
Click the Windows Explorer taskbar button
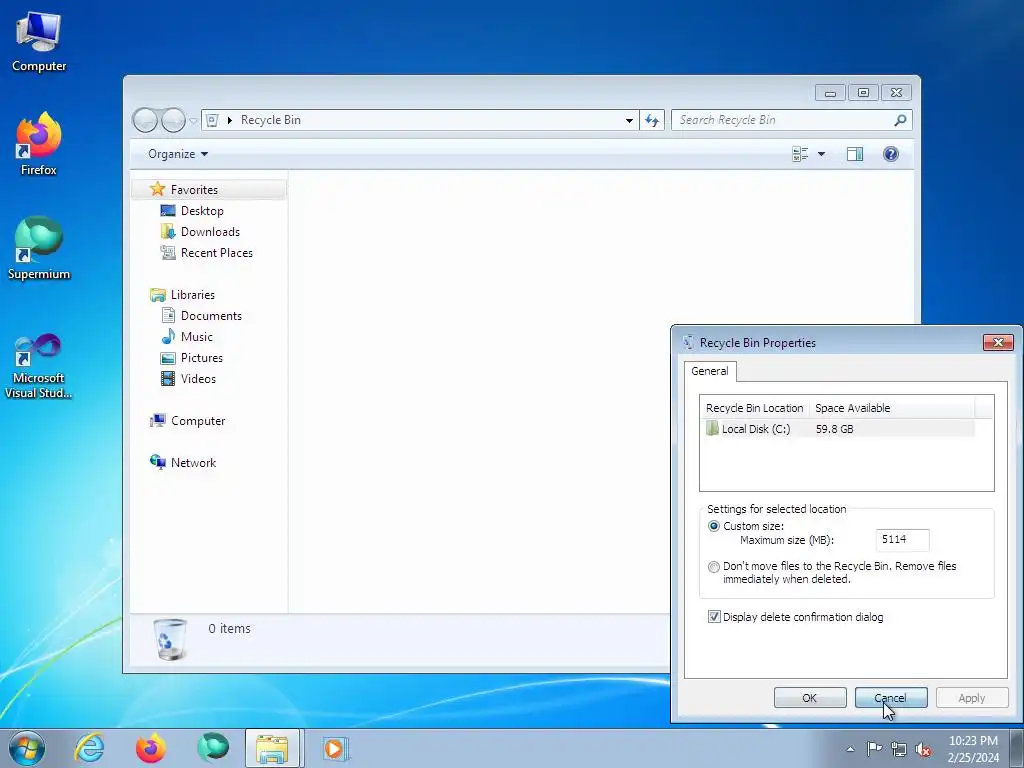click(272, 748)
